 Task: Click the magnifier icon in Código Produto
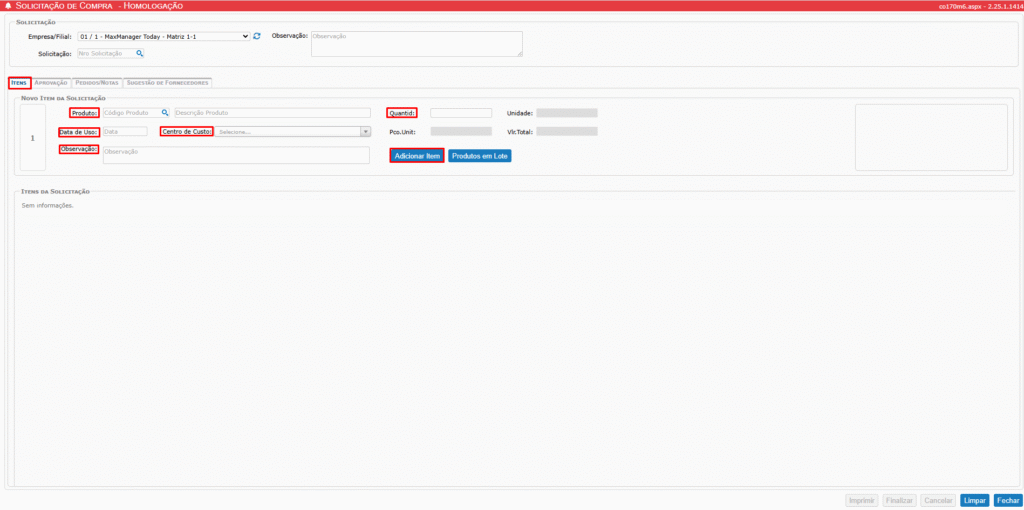click(x=165, y=113)
